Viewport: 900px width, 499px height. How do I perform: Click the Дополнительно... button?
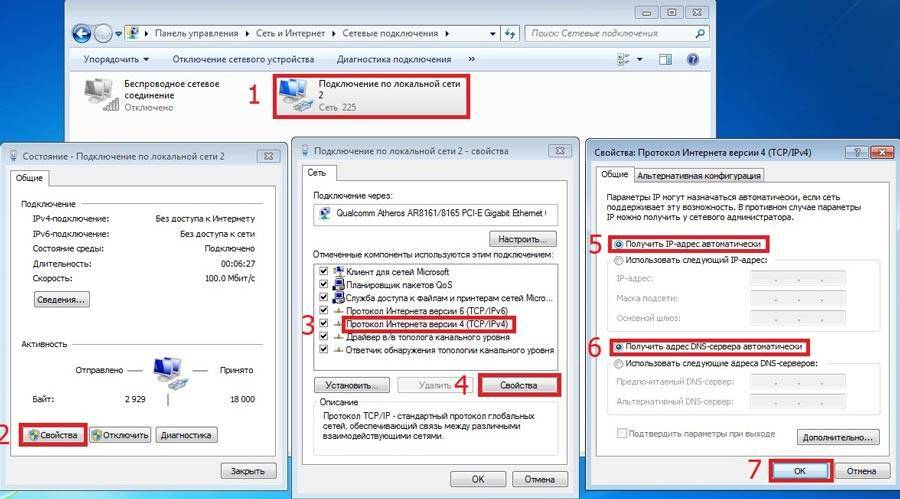click(x=838, y=437)
